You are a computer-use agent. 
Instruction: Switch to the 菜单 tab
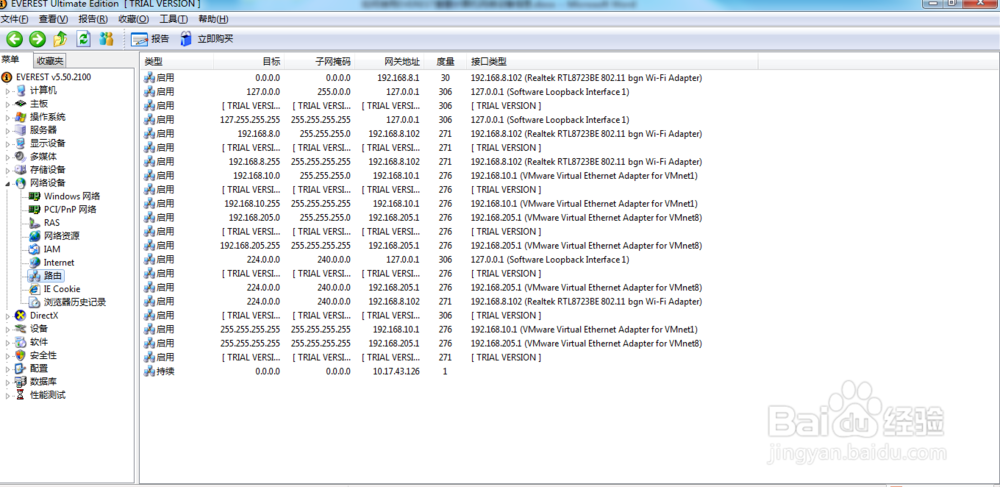click(11, 59)
